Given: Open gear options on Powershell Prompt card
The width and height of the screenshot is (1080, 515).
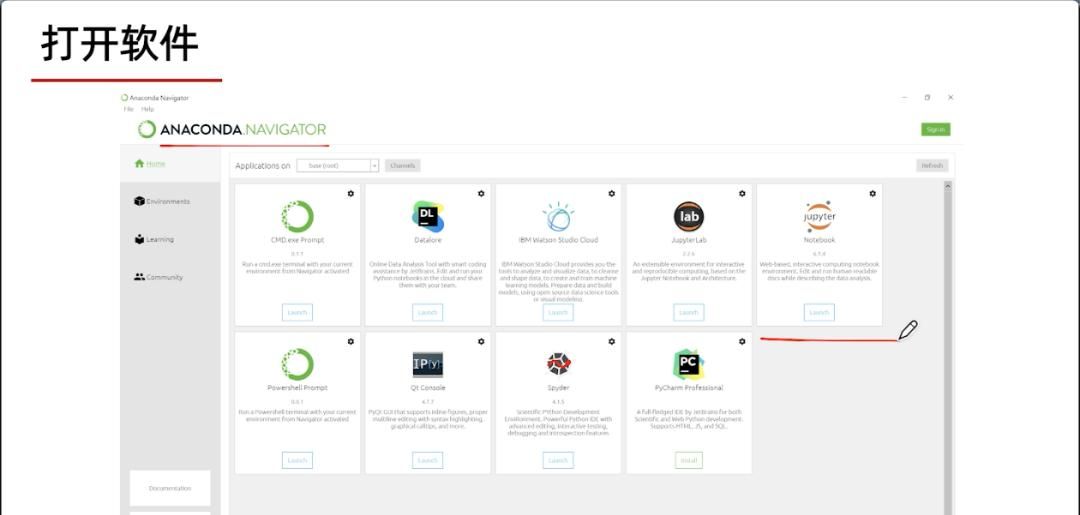Looking at the screenshot, I should pyautogui.click(x=351, y=341).
